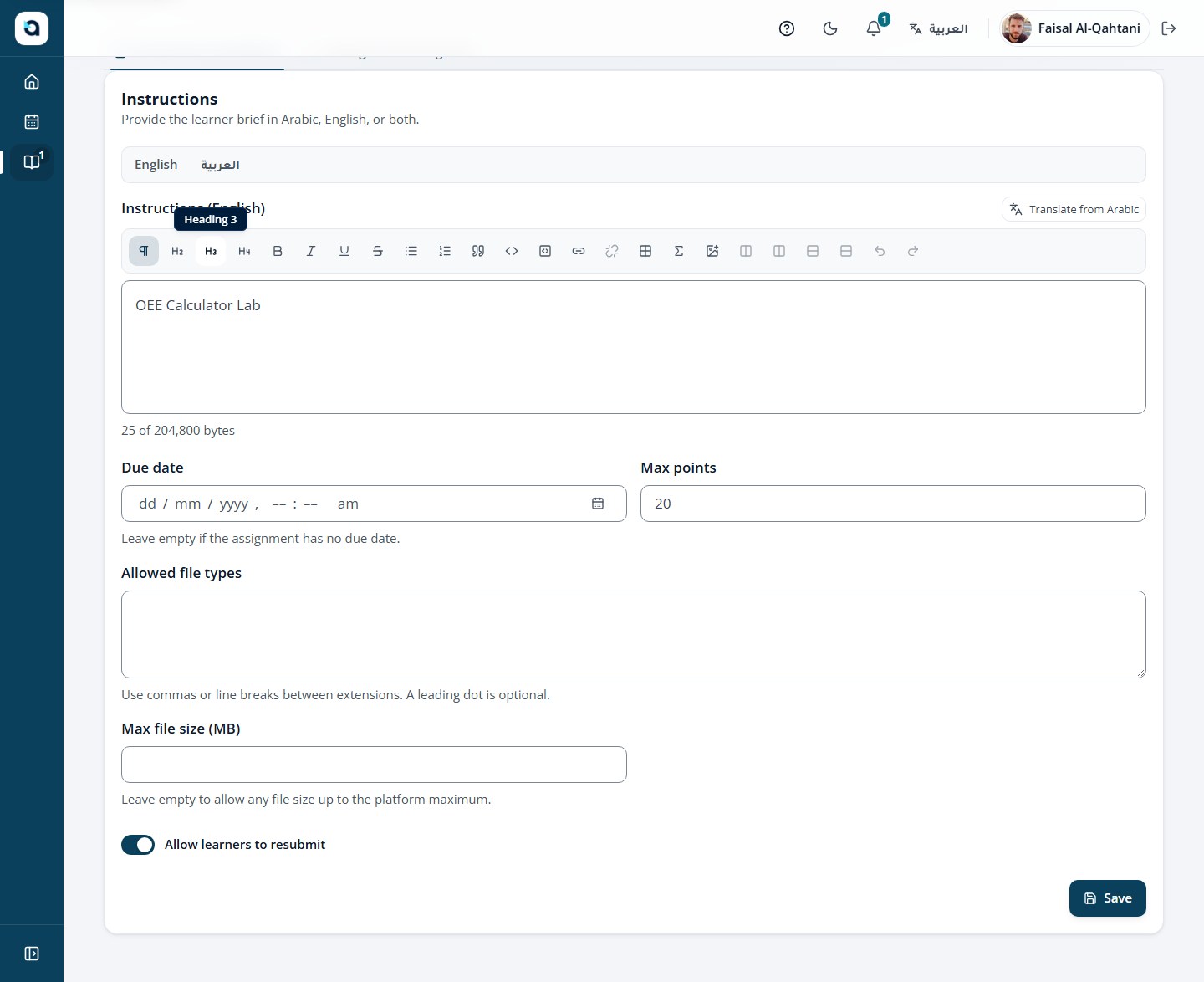Switch to the English instructions tab
Viewport: 1204px width, 982px height.
tap(156, 165)
